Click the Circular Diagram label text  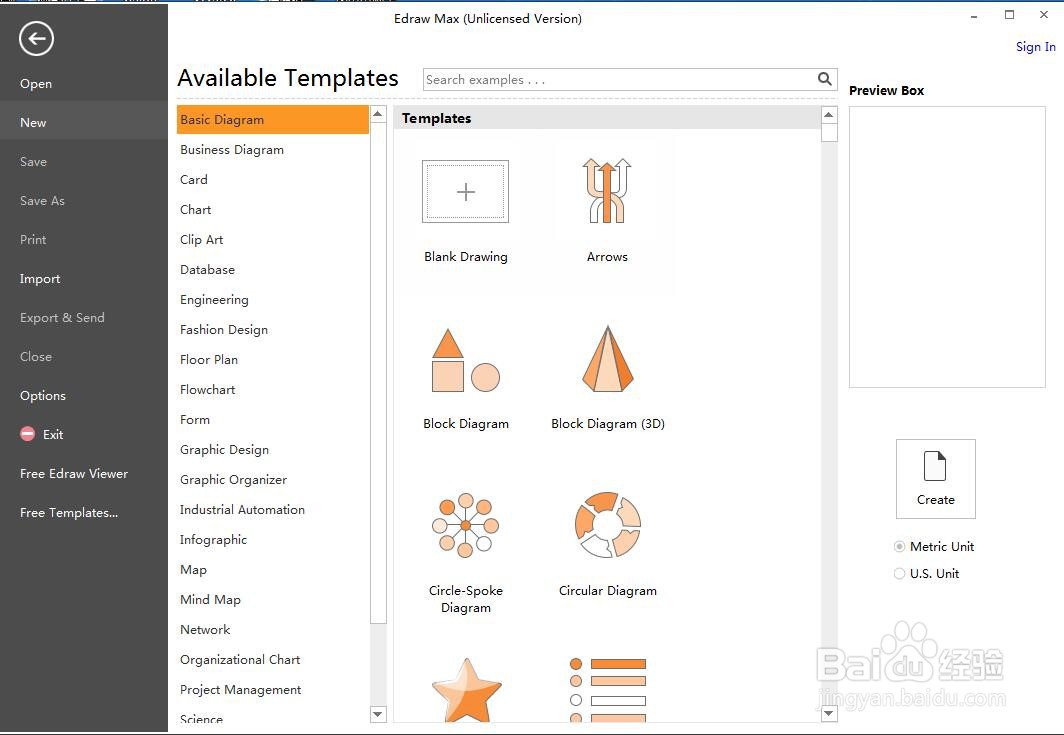pos(607,590)
